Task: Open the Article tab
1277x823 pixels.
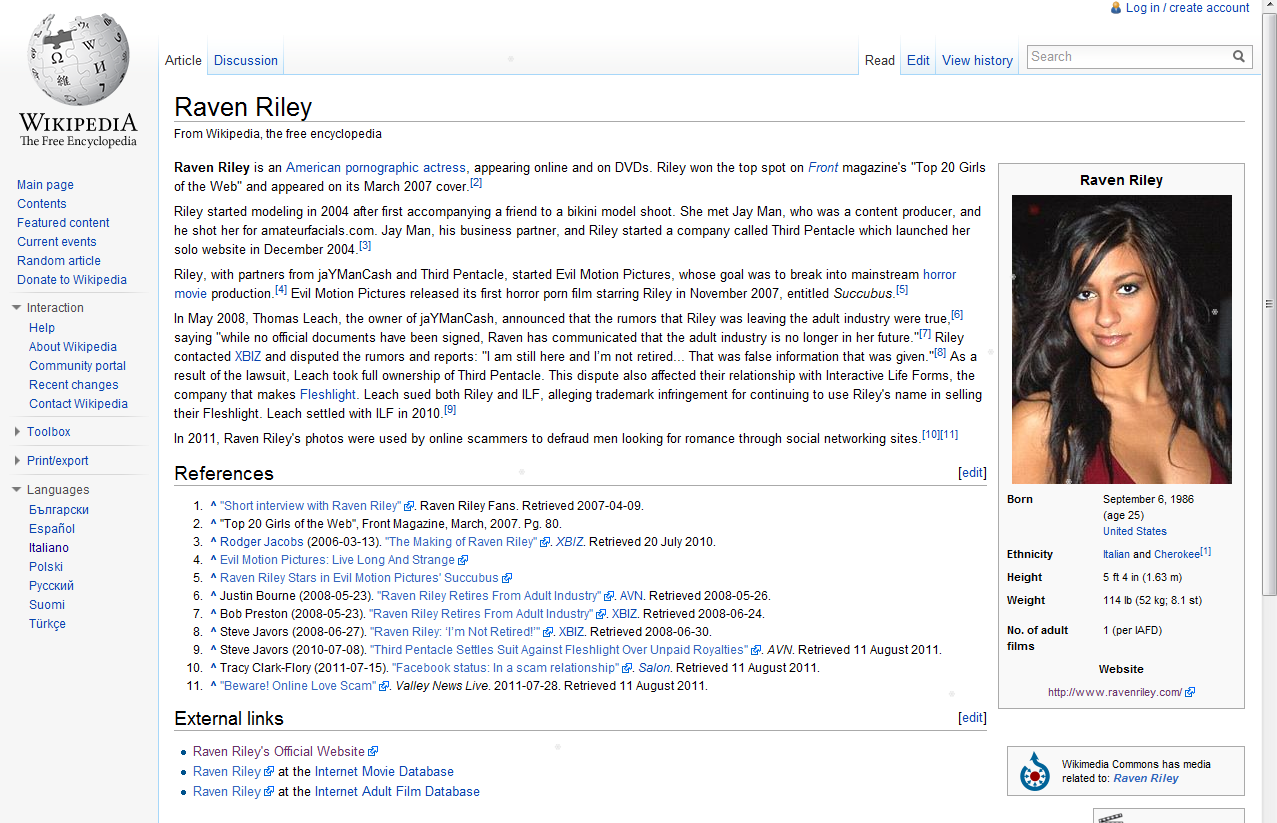Action: point(183,60)
